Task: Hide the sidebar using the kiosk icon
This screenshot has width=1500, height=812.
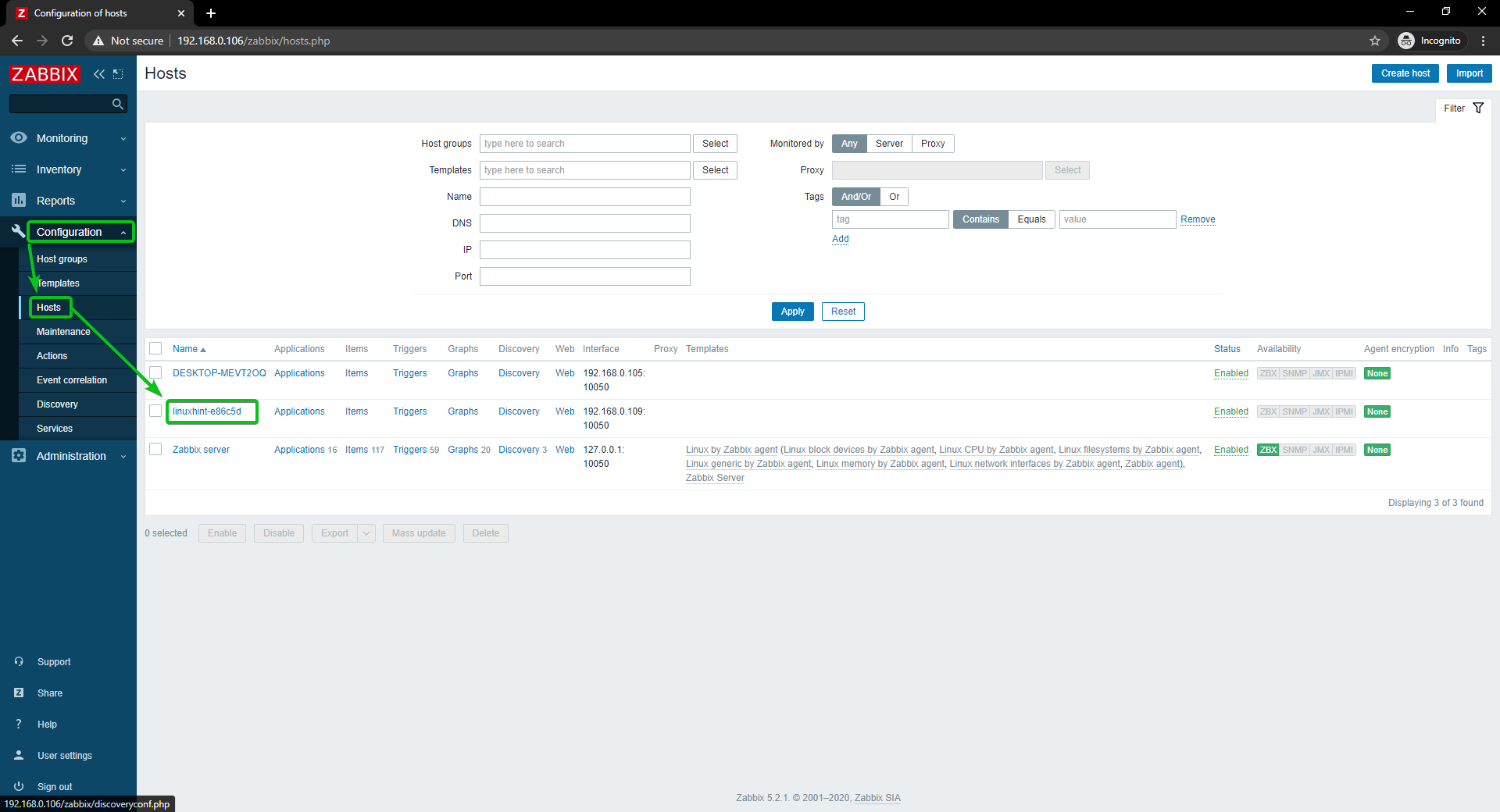Action: coord(118,74)
